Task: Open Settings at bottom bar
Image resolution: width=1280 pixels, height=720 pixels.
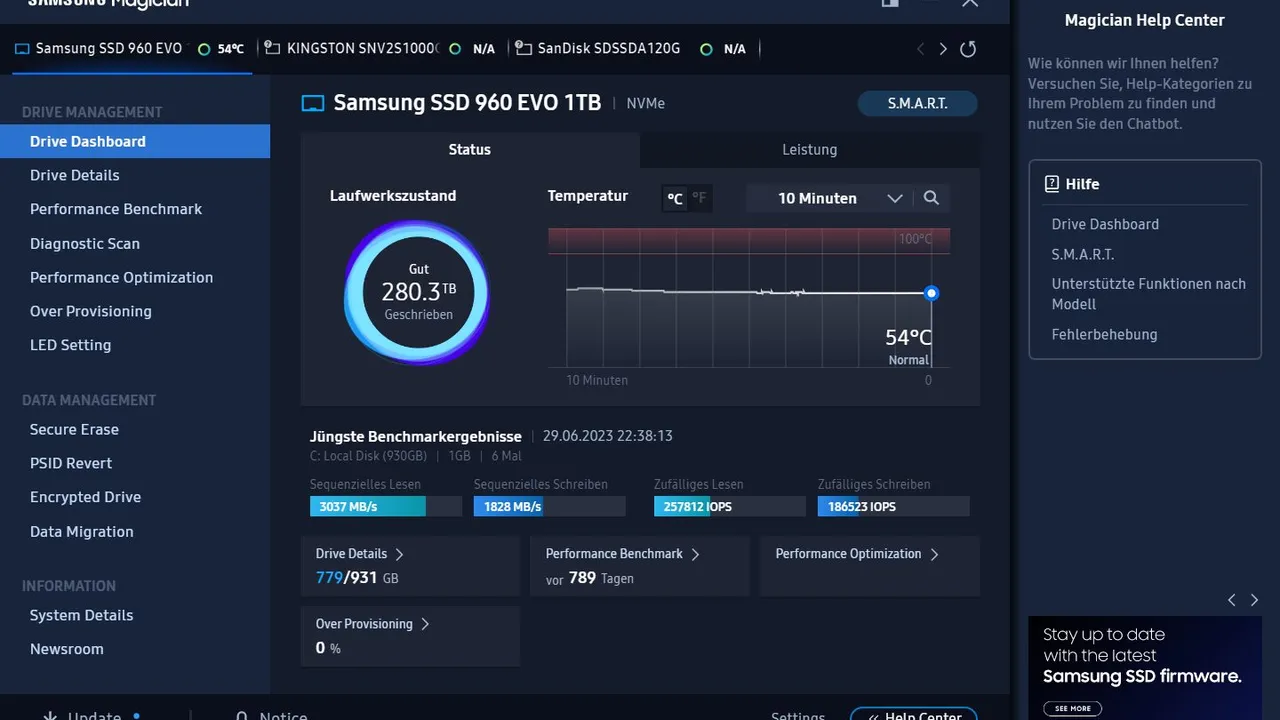Action: pyautogui.click(x=798, y=717)
